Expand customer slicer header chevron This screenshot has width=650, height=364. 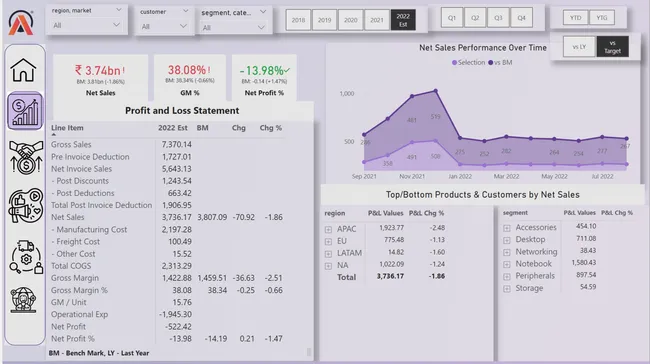tap(185, 11)
